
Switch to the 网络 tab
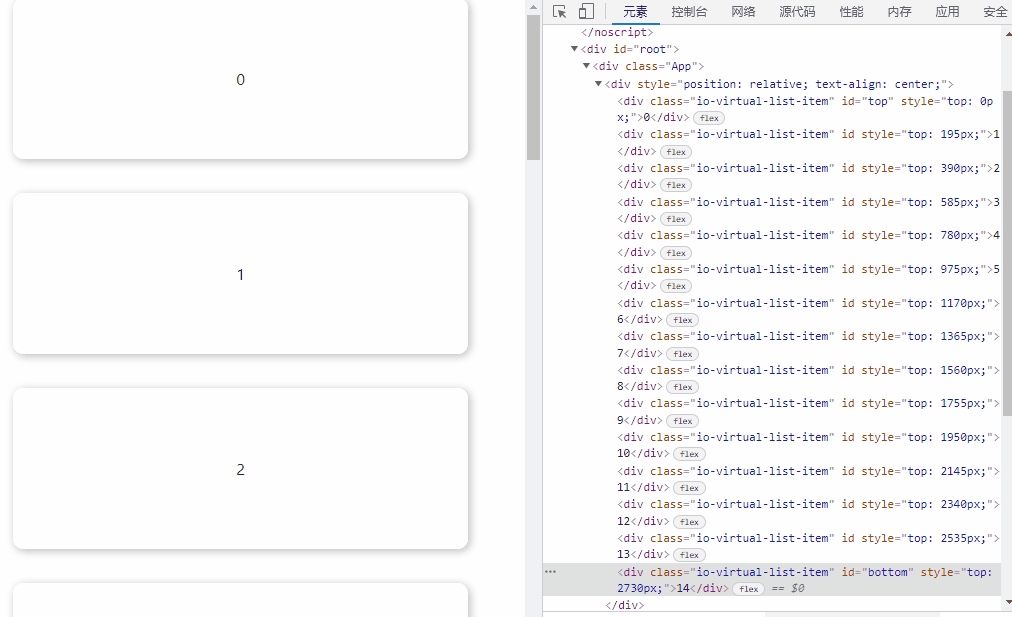coord(744,12)
